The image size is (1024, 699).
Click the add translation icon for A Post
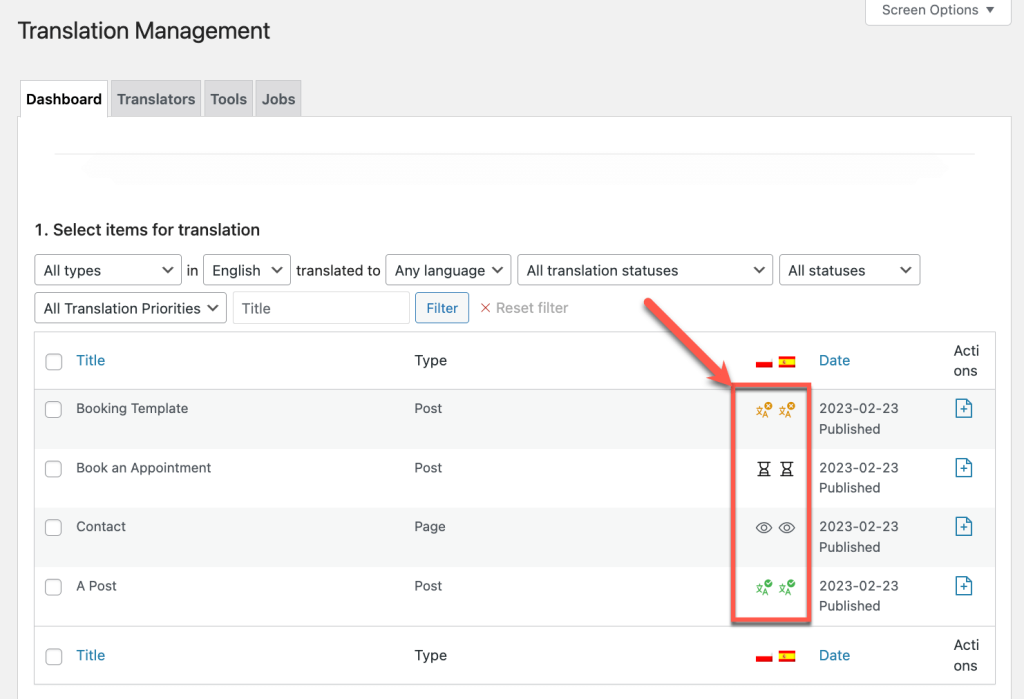(x=963, y=585)
